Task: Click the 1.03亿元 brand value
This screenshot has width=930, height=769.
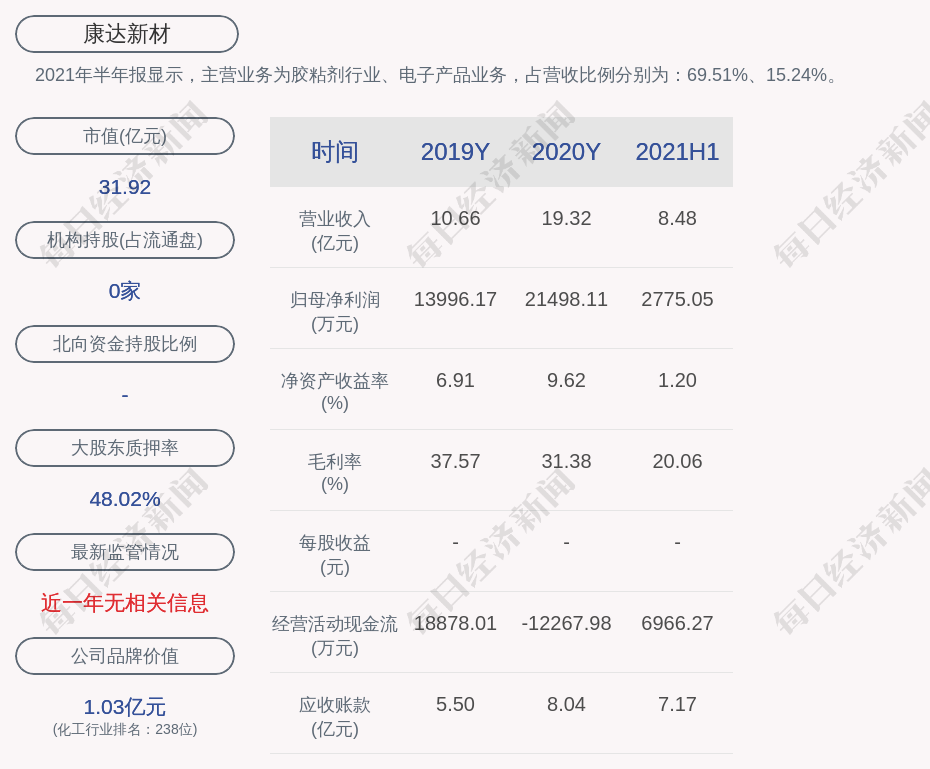Action: pyautogui.click(x=125, y=707)
